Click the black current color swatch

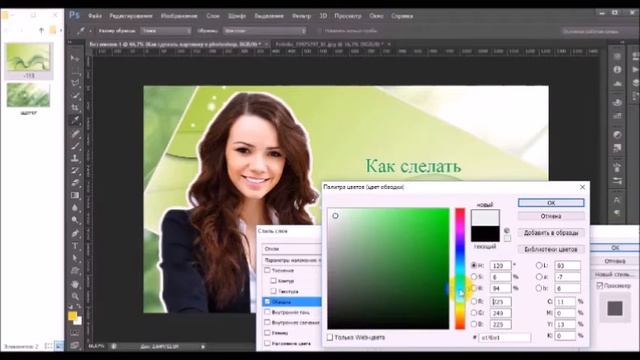pos(485,234)
